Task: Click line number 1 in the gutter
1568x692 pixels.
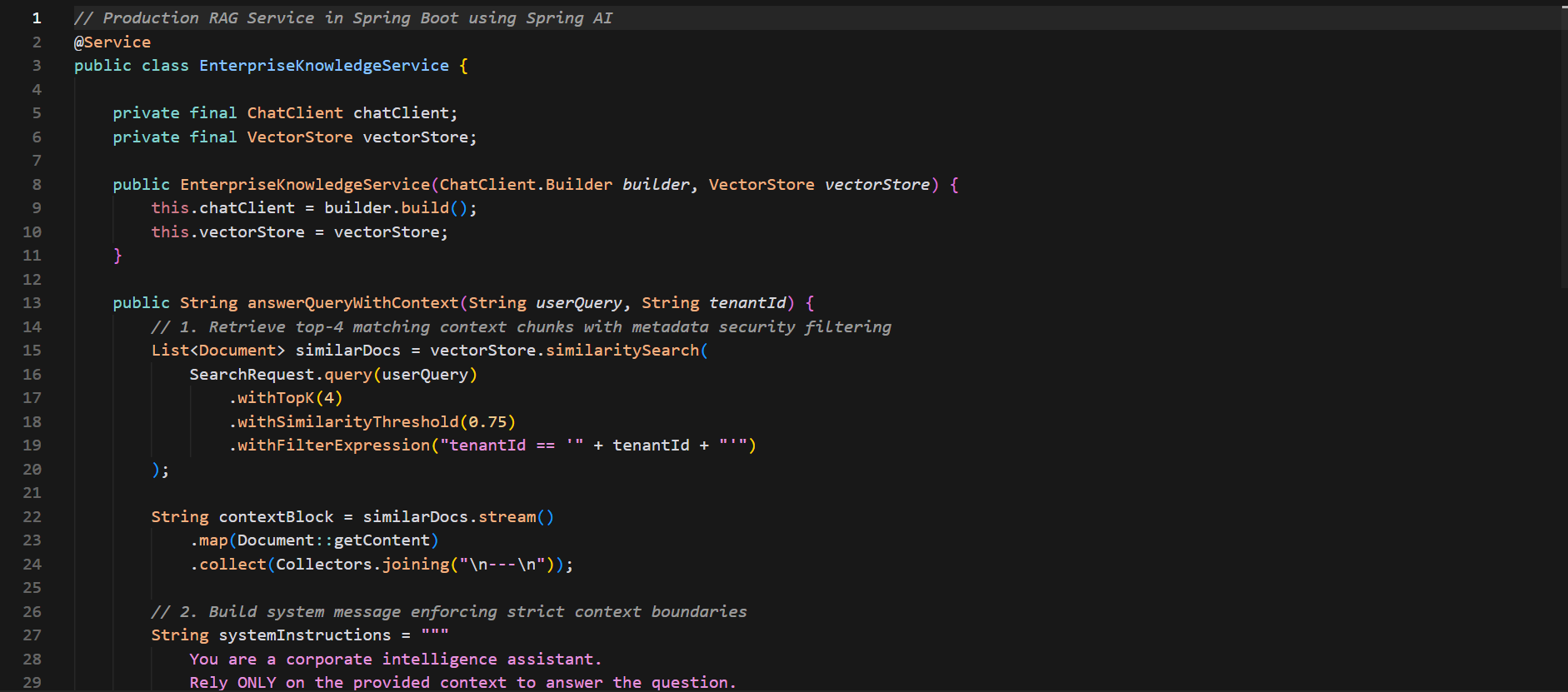Action: (37, 18)
